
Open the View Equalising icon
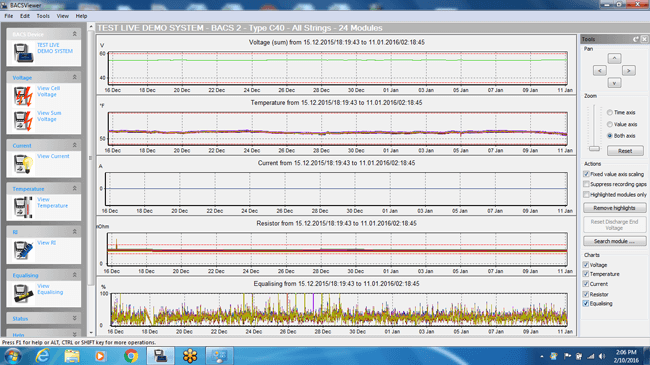coord(23,293)
